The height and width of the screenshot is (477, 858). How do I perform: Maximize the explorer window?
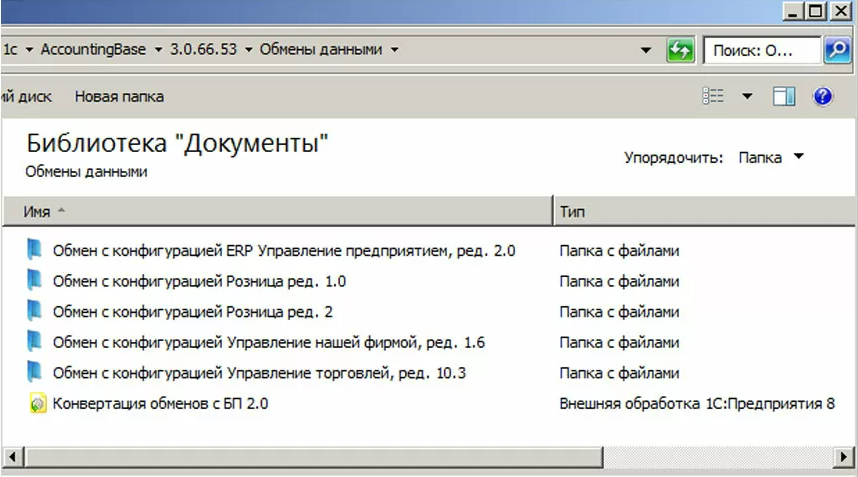815,11
